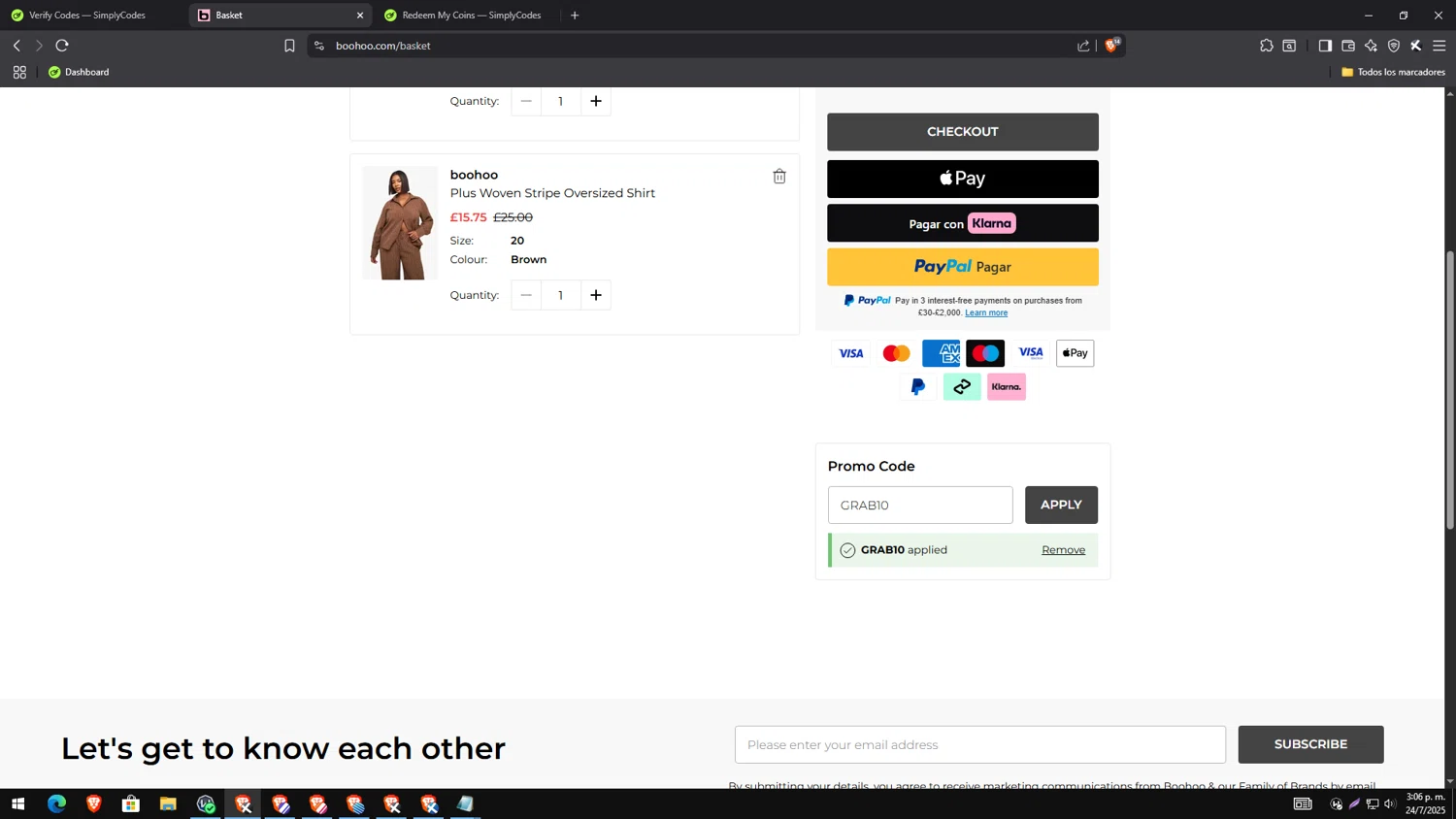Click the Clearpay payment logo icon
This screenshot has height=819, width=1456.
tap(962, 387)
